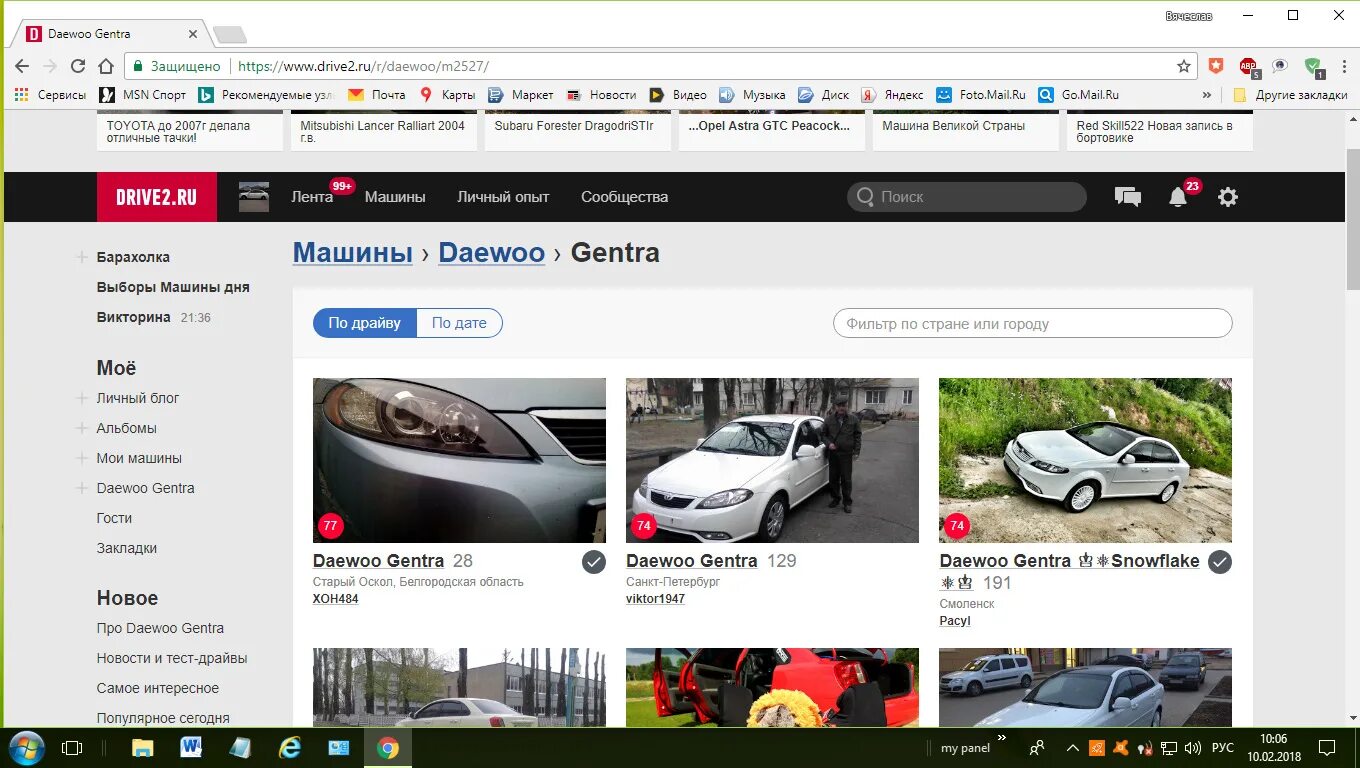Open new browser tab
The height and width of the screenshot is (768, 1360).
pyautogui.click(x=230, y=35)
